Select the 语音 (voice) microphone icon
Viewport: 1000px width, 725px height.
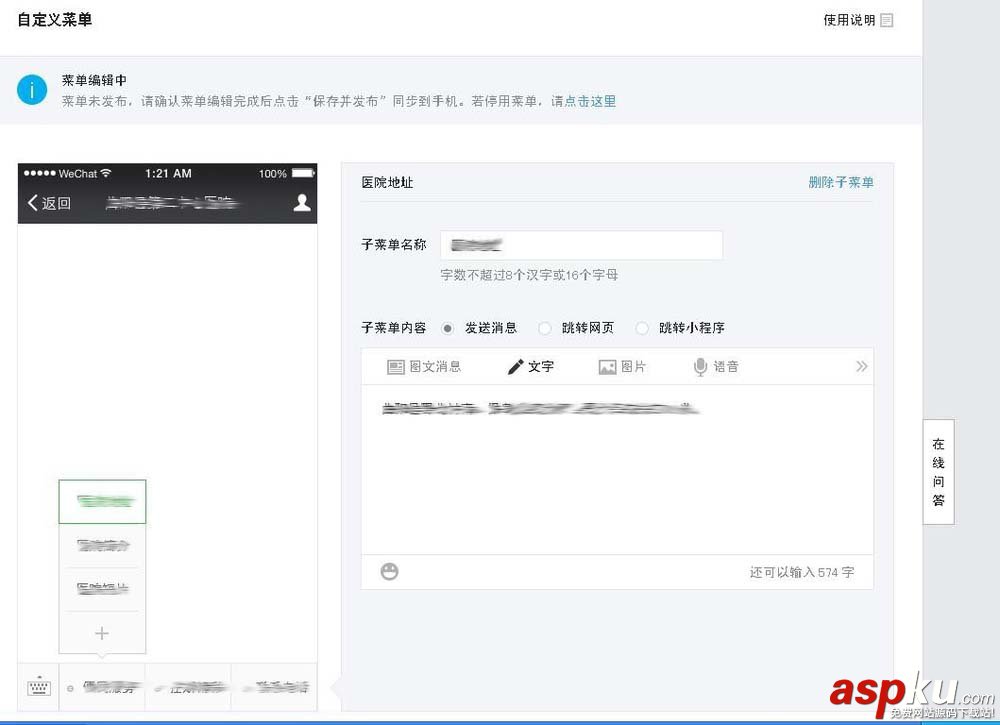[x=714, y=366]
